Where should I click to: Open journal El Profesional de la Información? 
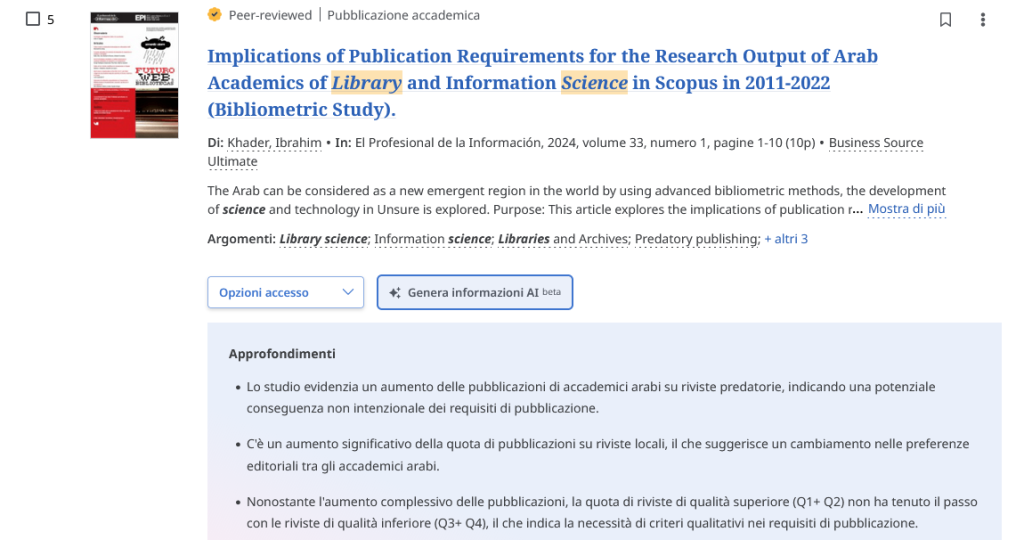point(448,143)
